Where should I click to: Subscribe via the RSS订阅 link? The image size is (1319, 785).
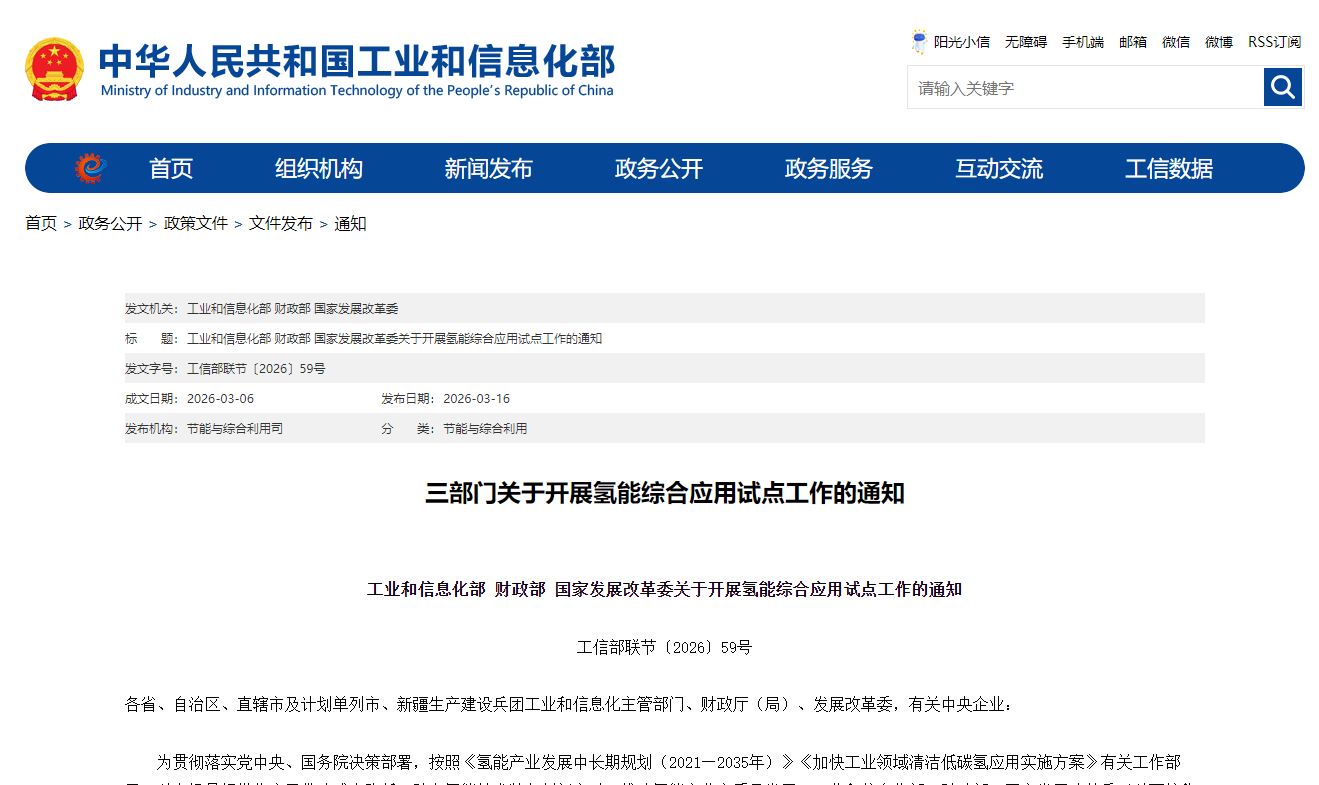pyautogui.click(x=1274, y=42)
